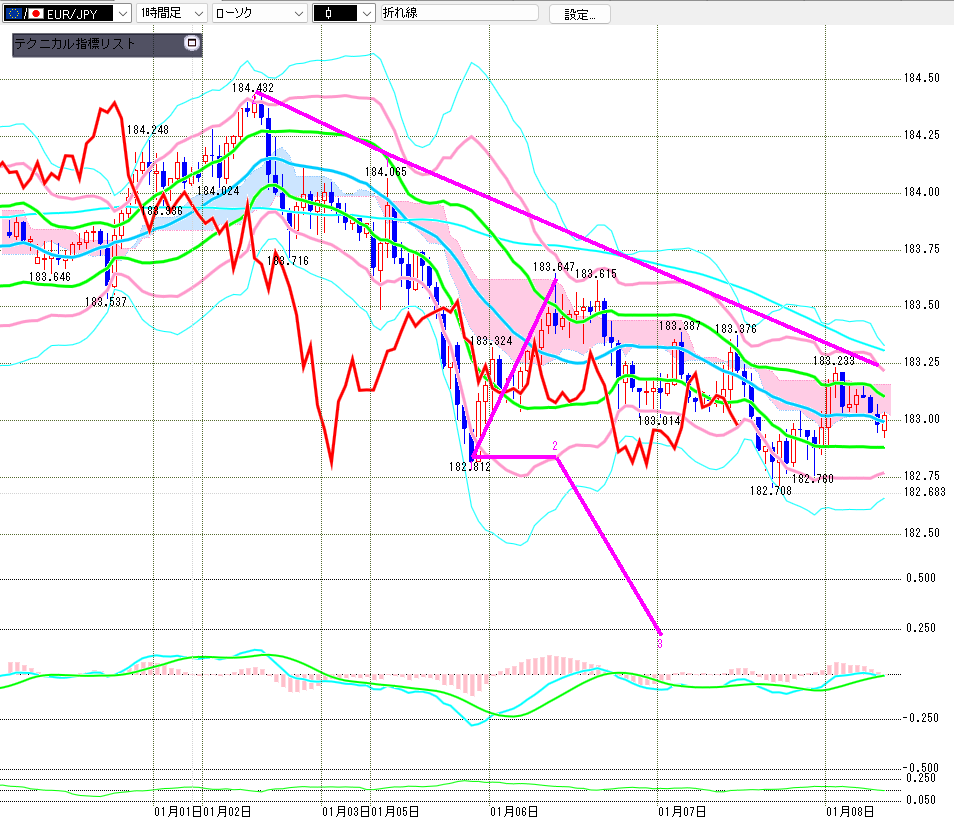
Task: Click the 設定... settings button
Action: pos(586,14)
